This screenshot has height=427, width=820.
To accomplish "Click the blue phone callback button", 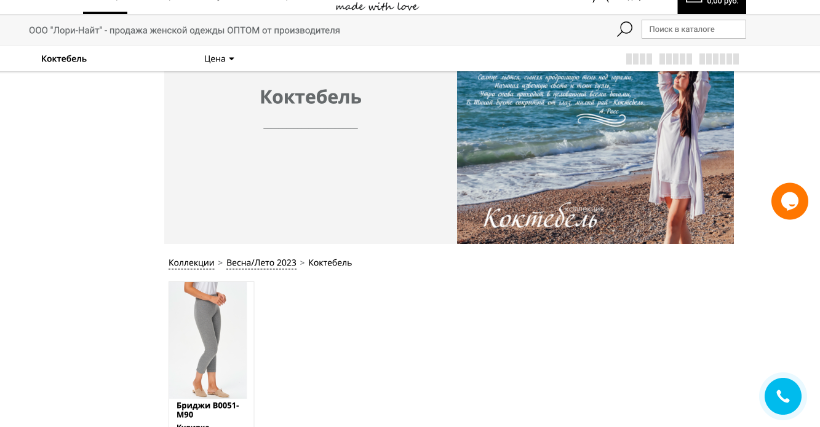I will coord(783,396).
